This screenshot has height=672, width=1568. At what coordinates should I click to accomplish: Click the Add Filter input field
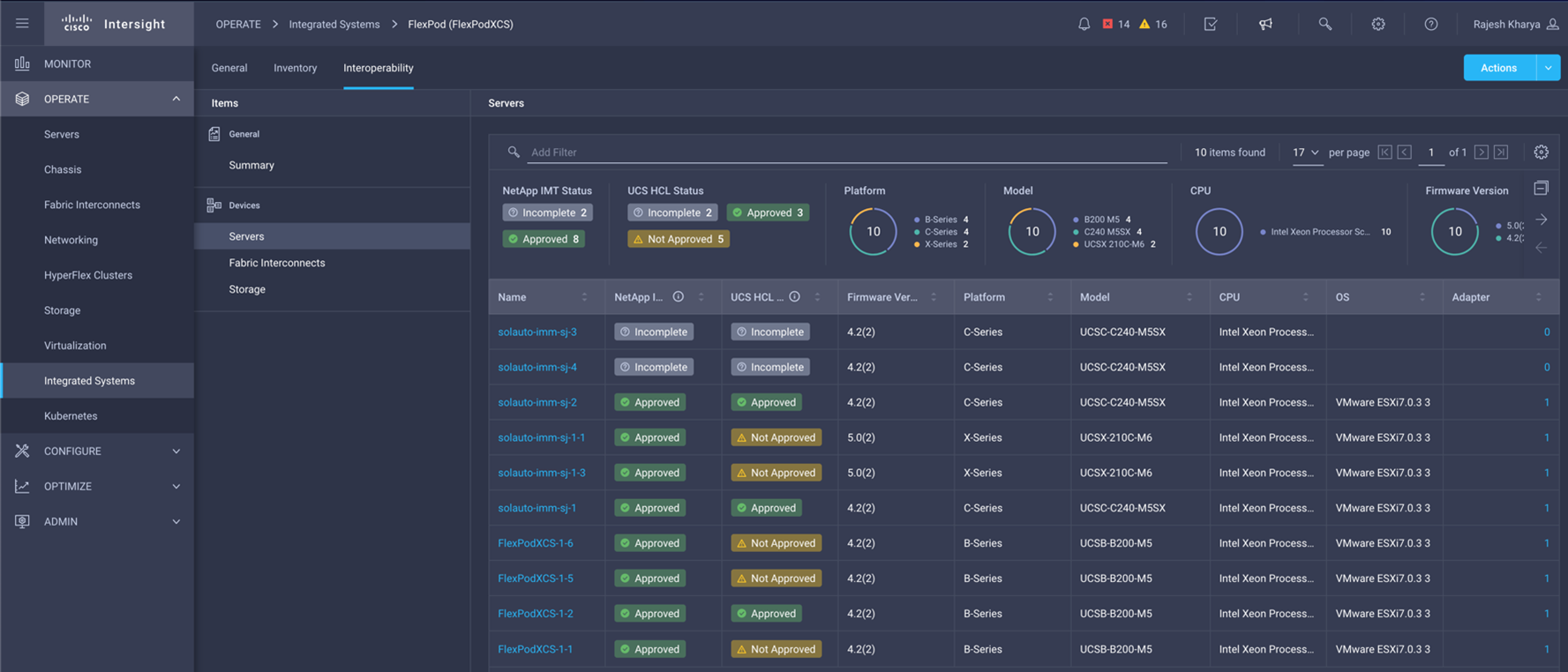[847, 152]
